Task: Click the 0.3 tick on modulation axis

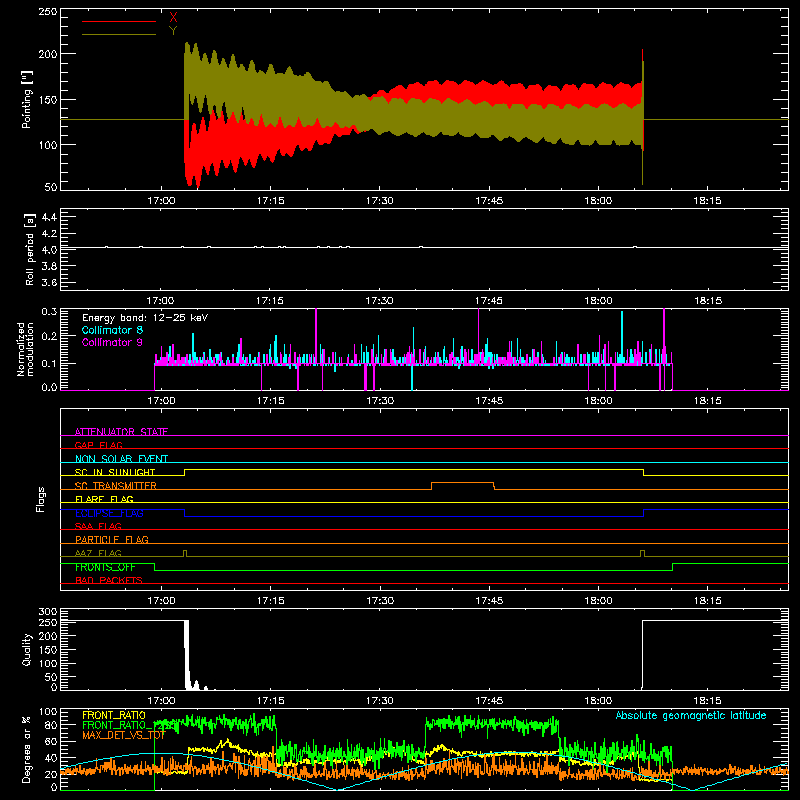Action: click(x=49, y=311)
